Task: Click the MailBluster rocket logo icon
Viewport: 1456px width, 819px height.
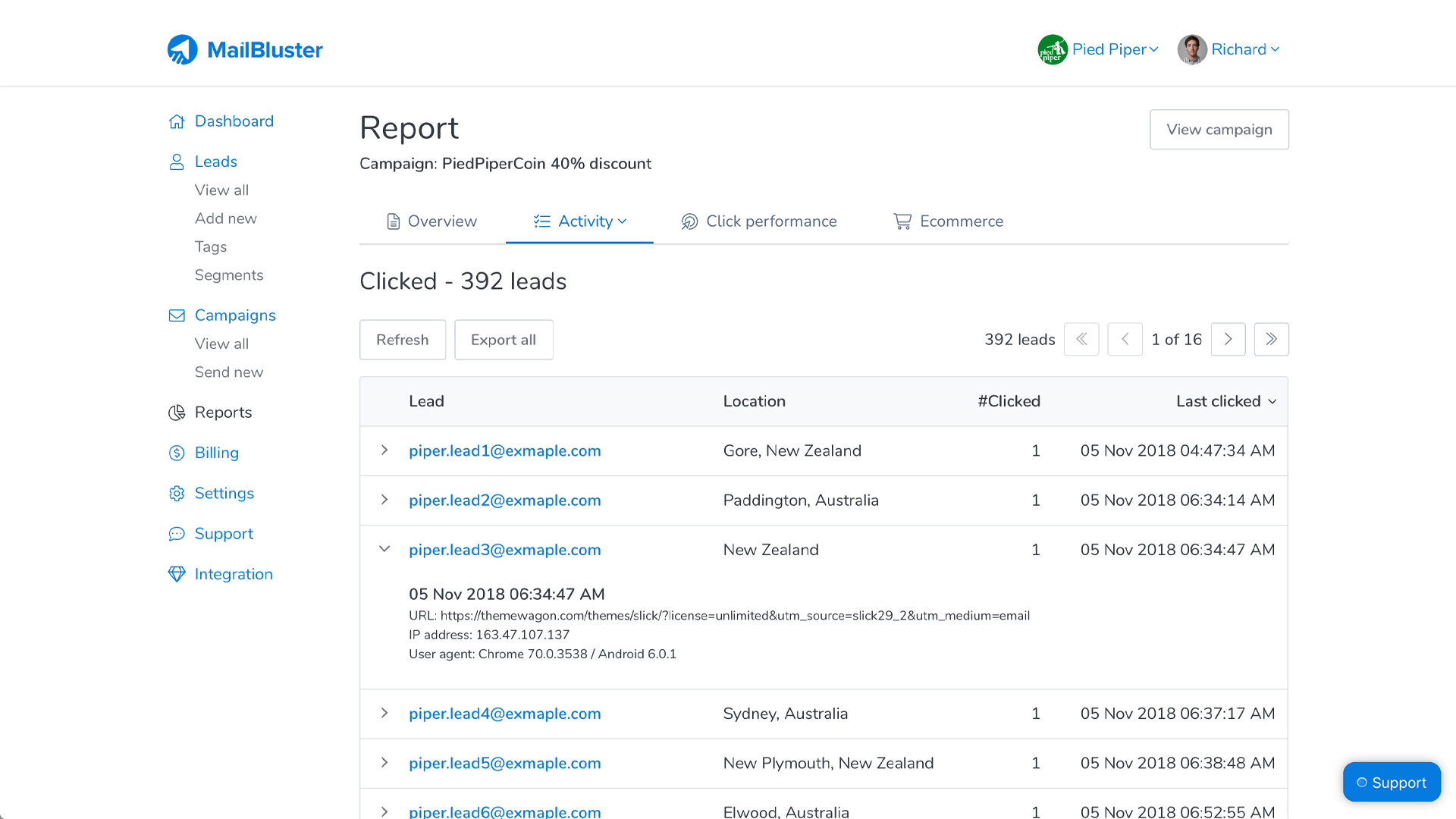Action: pos(182,50)
